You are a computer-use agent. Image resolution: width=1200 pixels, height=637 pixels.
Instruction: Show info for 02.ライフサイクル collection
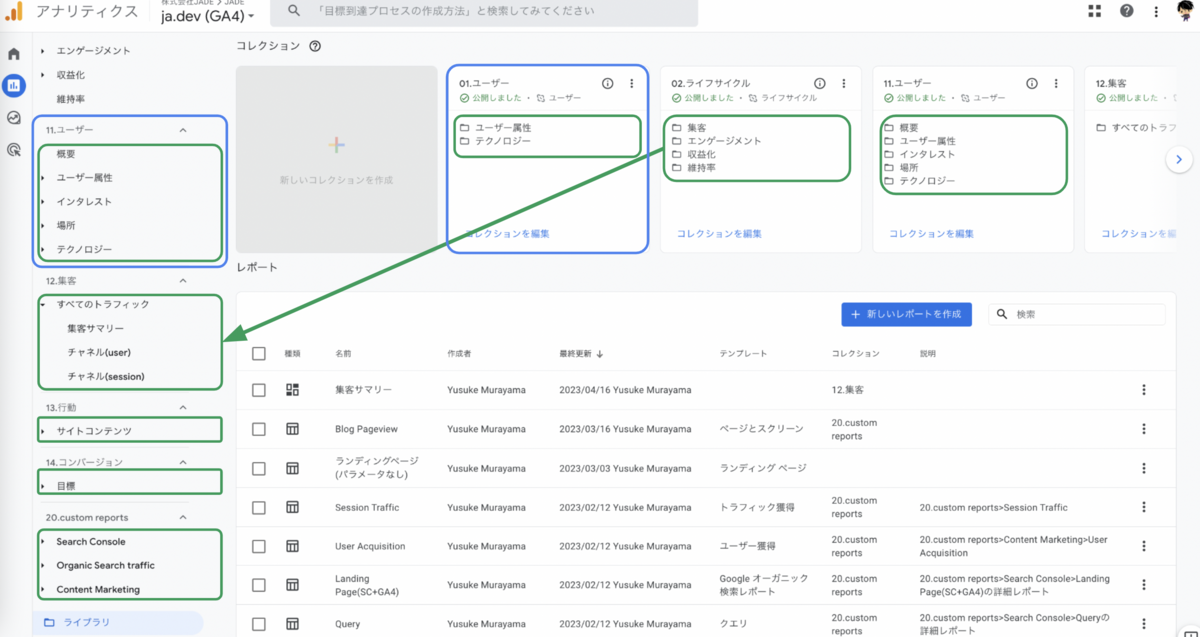[820, 84]
